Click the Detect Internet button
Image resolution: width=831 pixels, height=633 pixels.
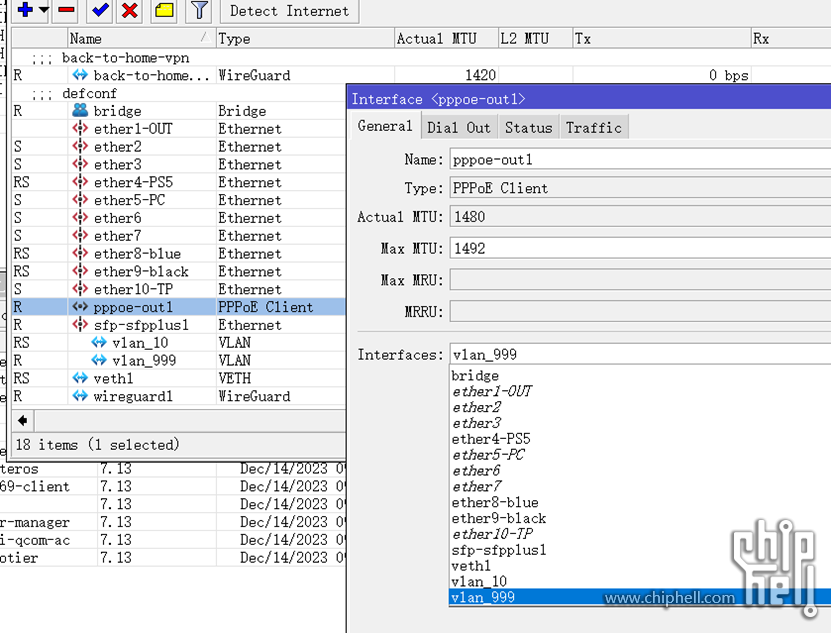(289, 11)
